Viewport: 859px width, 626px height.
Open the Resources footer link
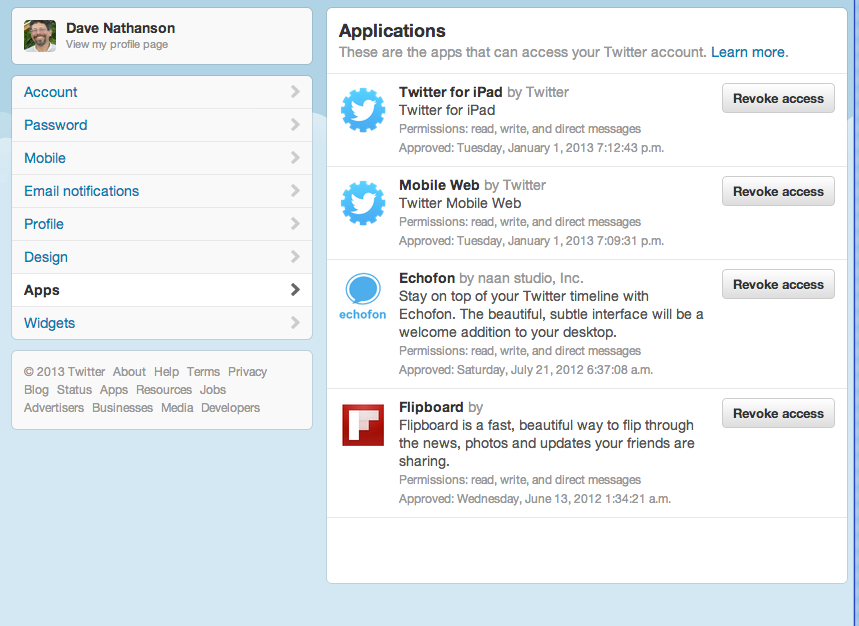(164, 389)
